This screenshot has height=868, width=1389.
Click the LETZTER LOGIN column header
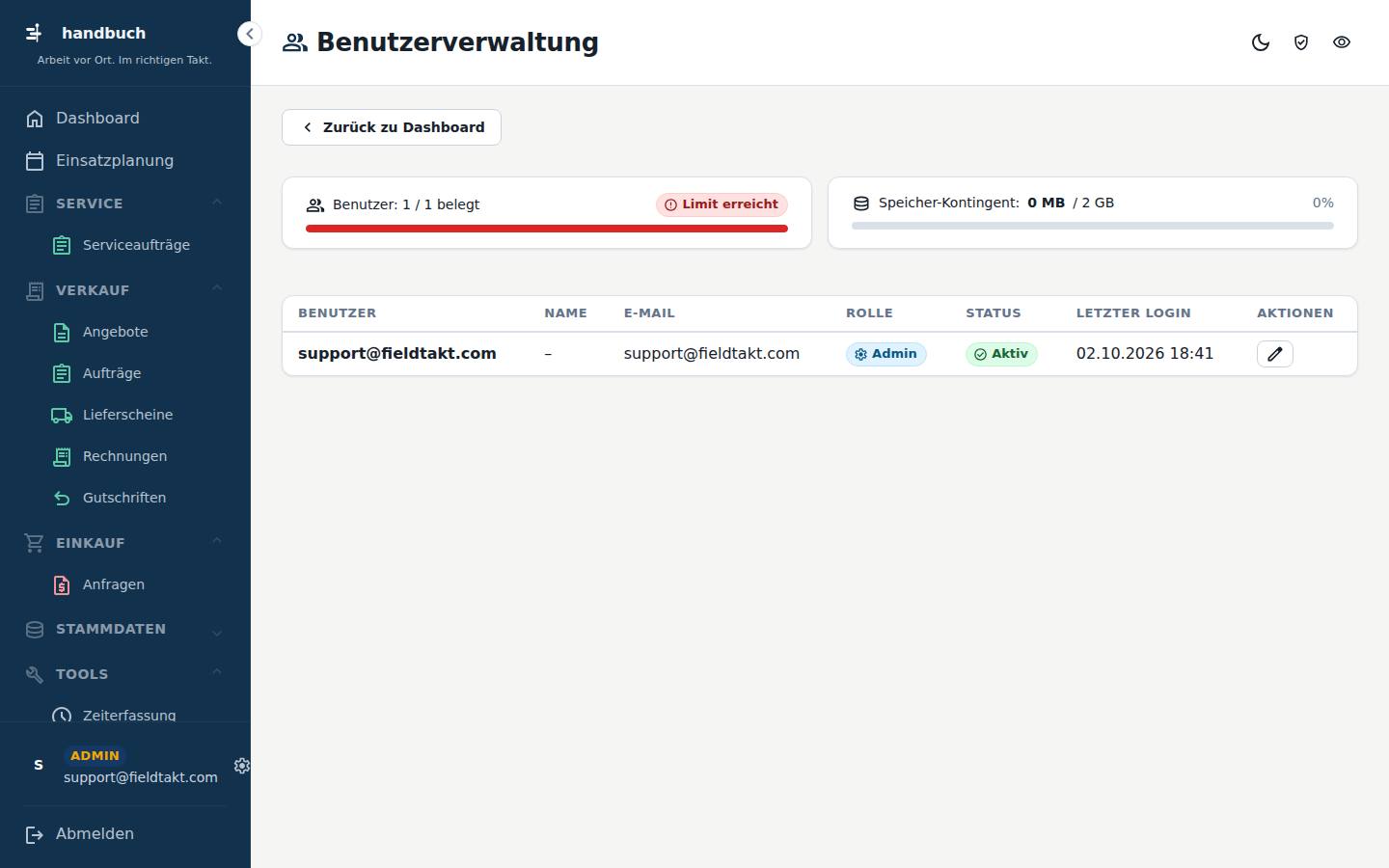[1133, 313]
